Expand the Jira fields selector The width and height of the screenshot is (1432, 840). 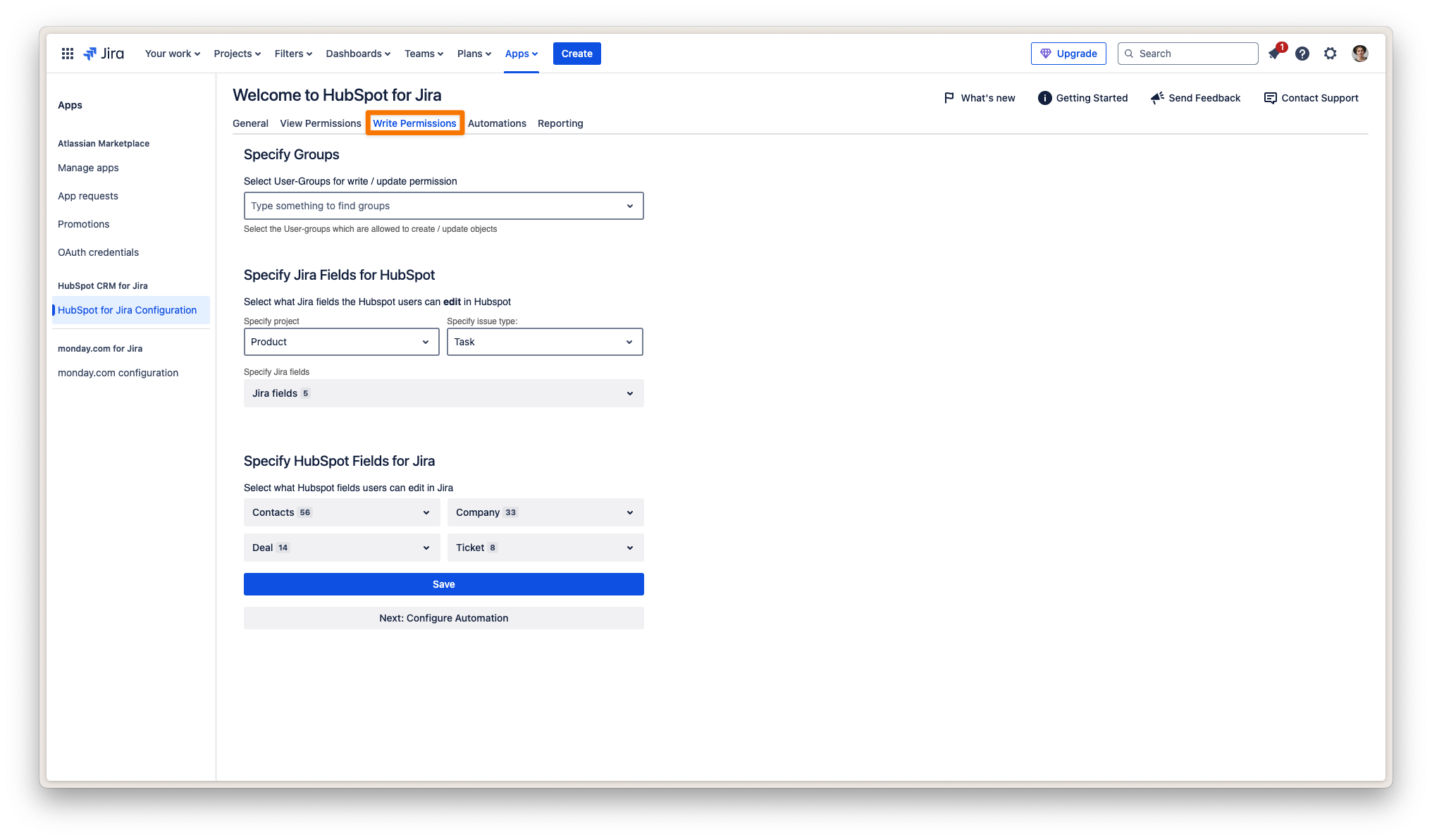[x=443, y=393]
